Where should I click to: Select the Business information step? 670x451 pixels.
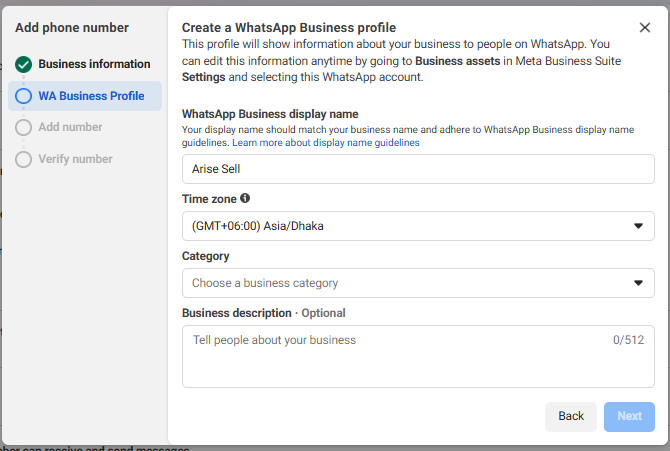point(85,64)
